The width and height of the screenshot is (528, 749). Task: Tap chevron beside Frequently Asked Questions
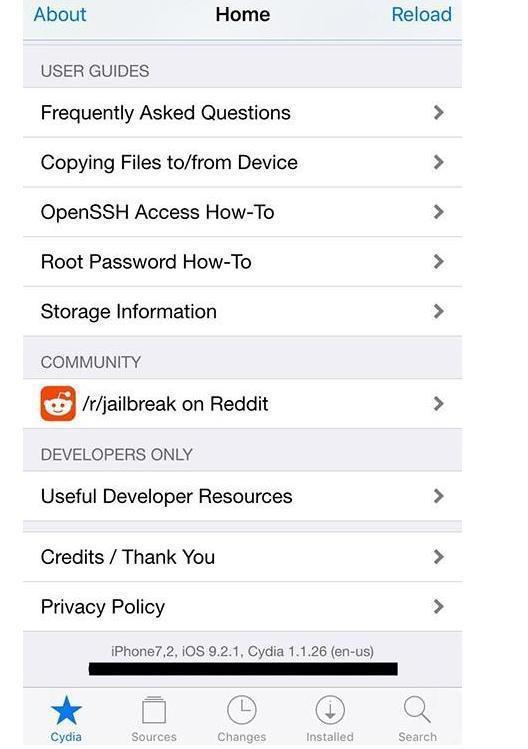tap(439, 113)
